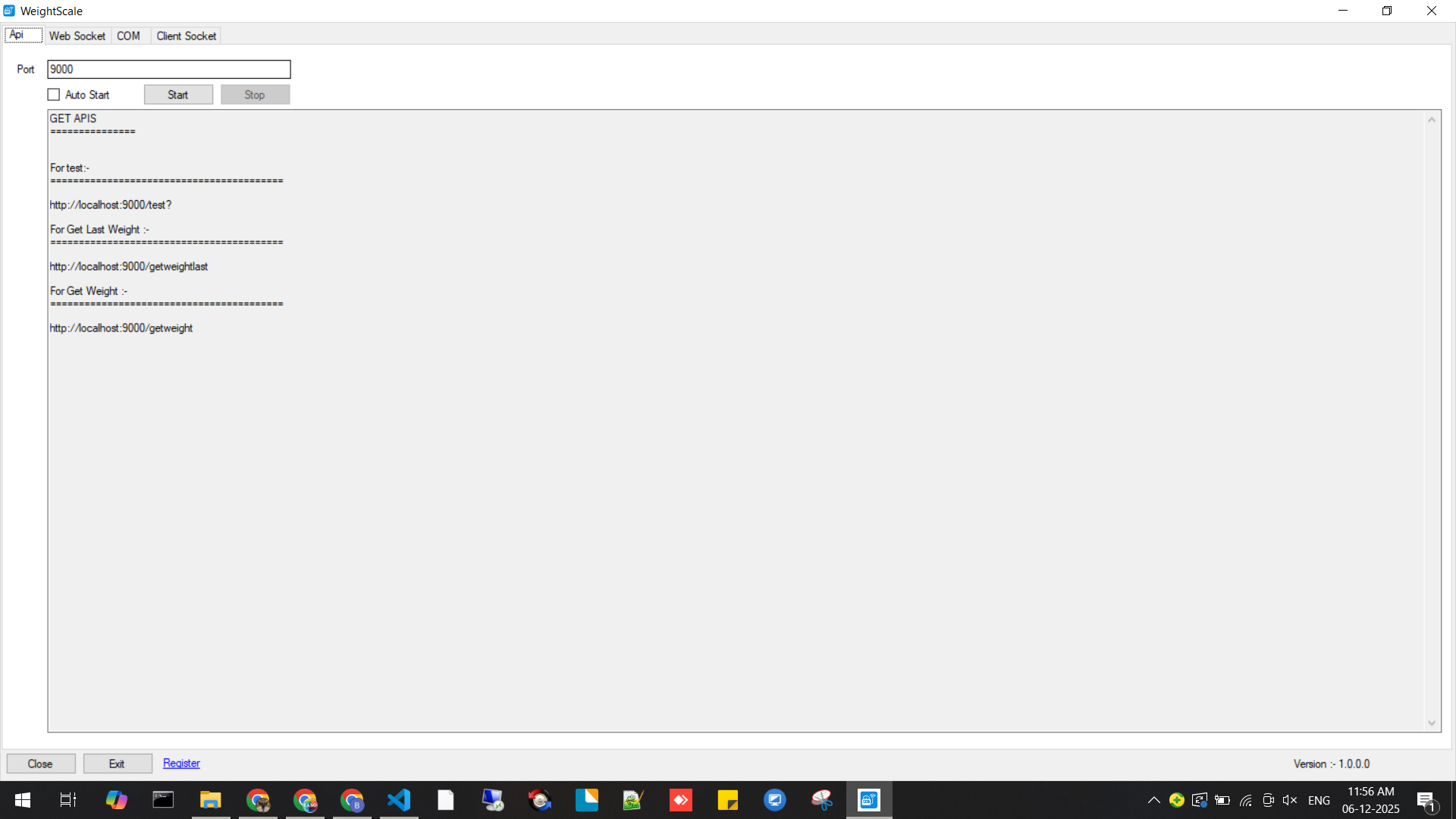Open Sticky Notes taskbar icon
Viewport: 1456px width, 819px height.
coord(728,800)
